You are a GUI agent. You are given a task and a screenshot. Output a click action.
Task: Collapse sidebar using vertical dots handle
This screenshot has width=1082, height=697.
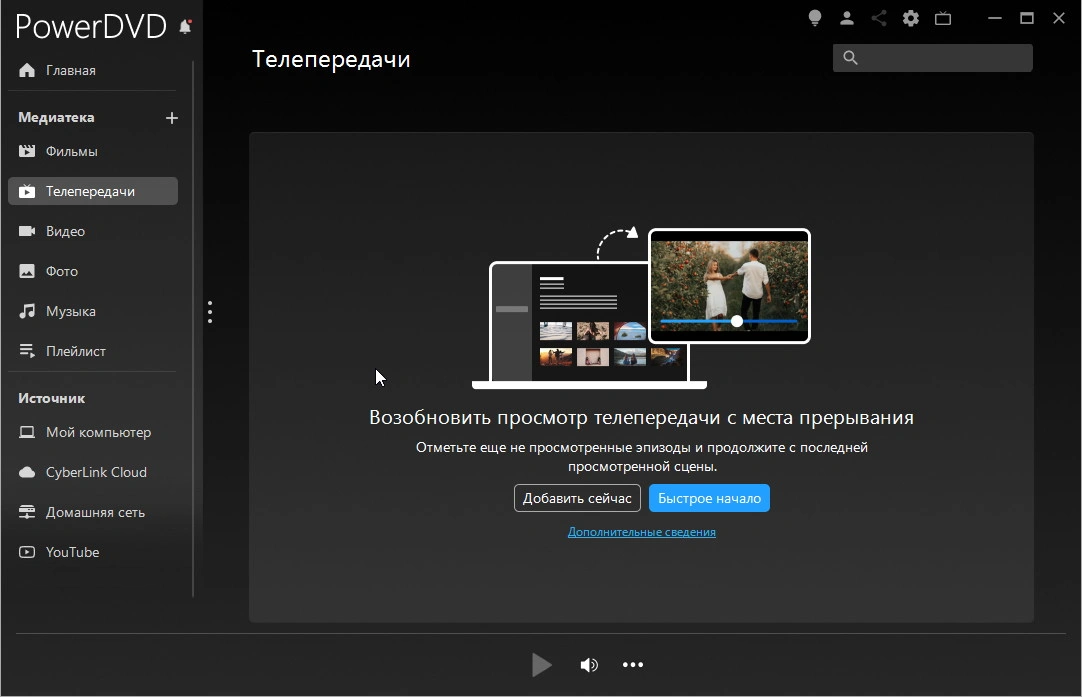tap(209, 312)
